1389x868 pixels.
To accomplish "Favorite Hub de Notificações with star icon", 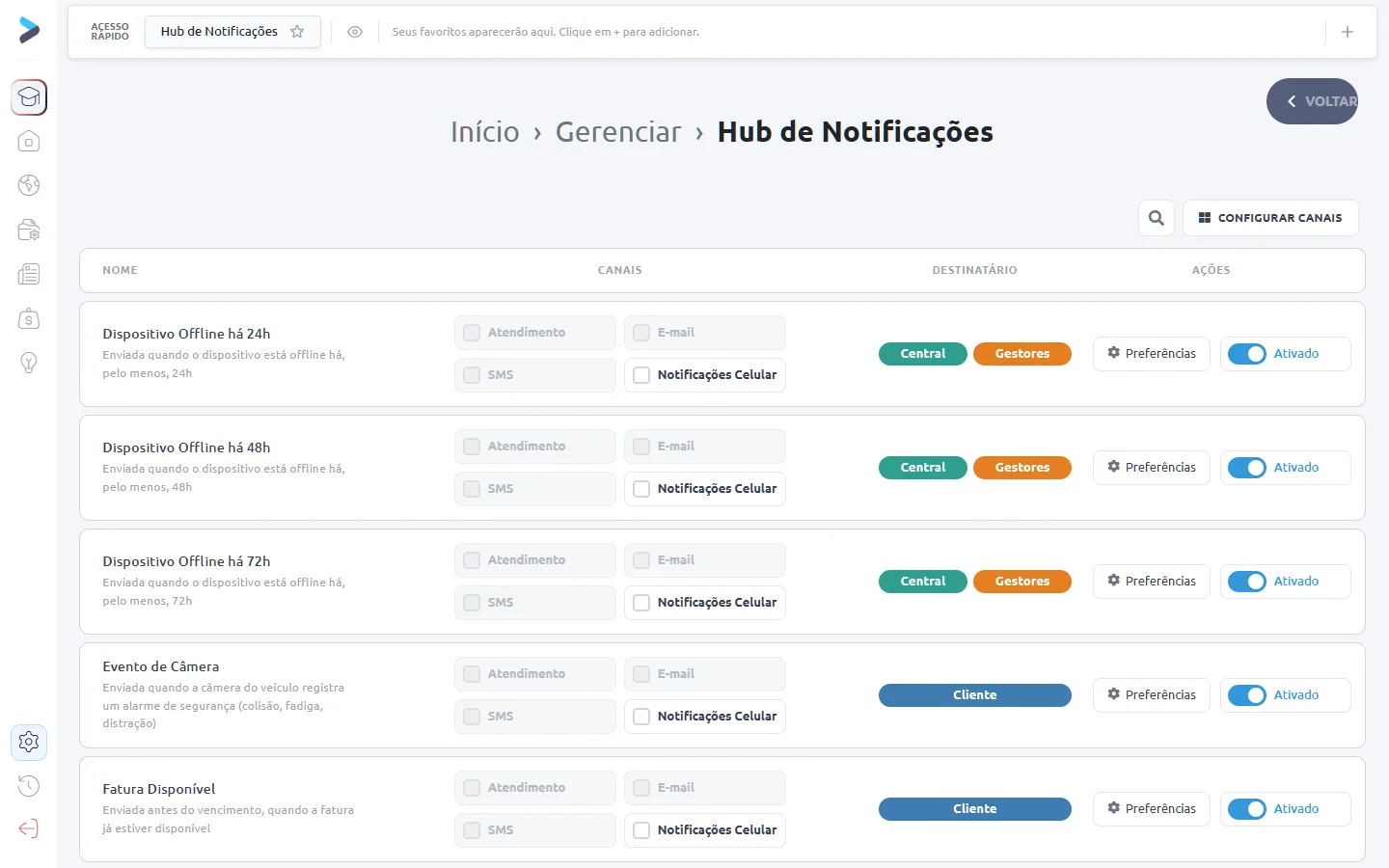I will (297, 32).
